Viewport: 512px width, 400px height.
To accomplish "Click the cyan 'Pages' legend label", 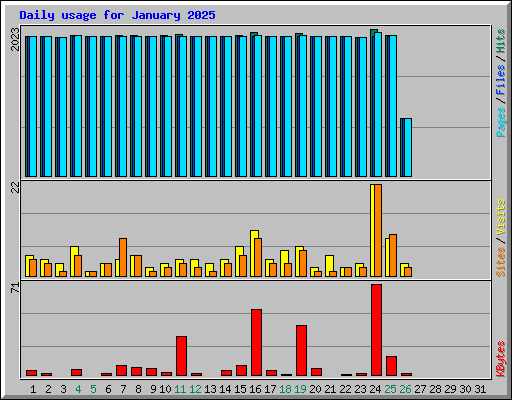I will [500, 122].
